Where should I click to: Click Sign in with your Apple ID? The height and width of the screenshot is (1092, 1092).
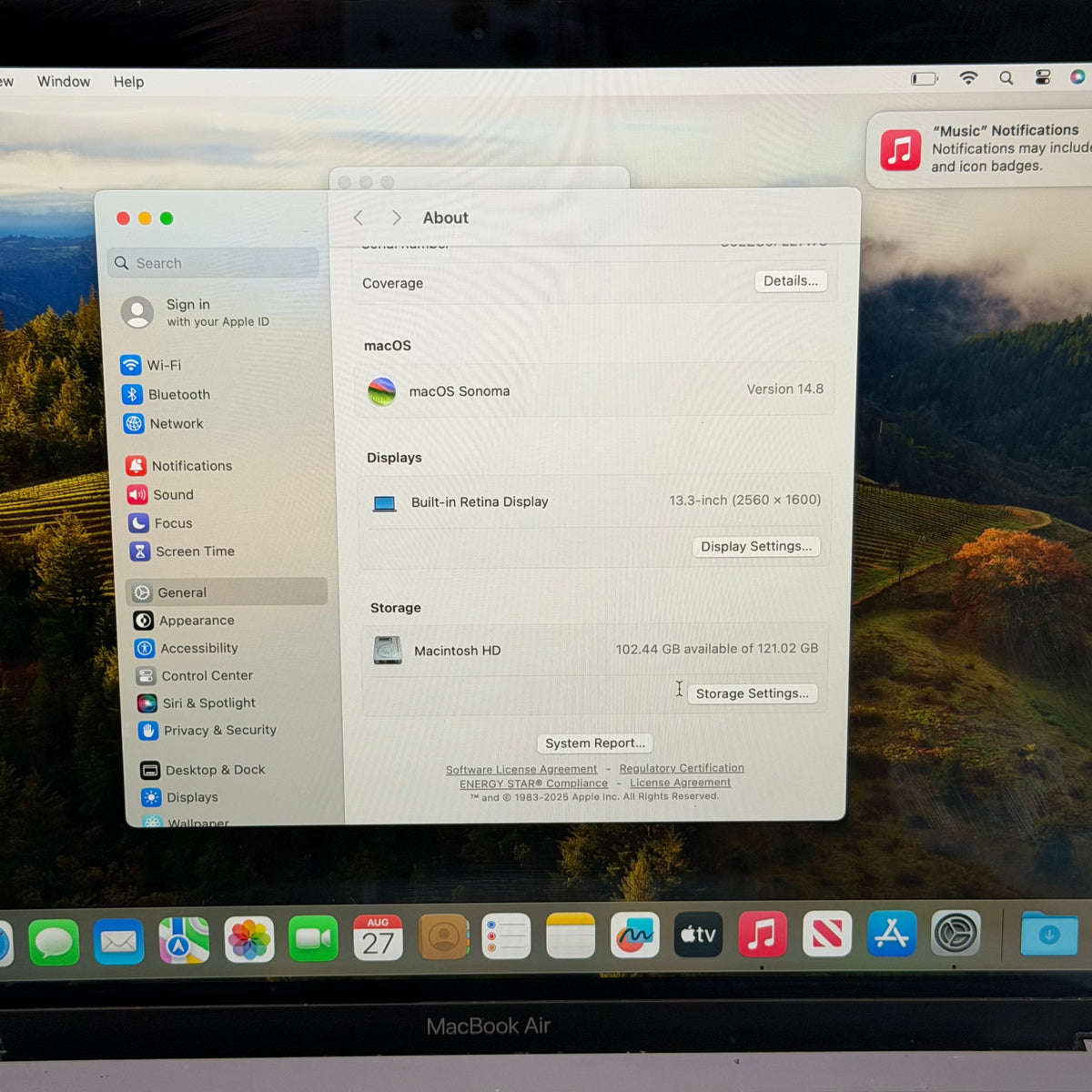point(196,312)
